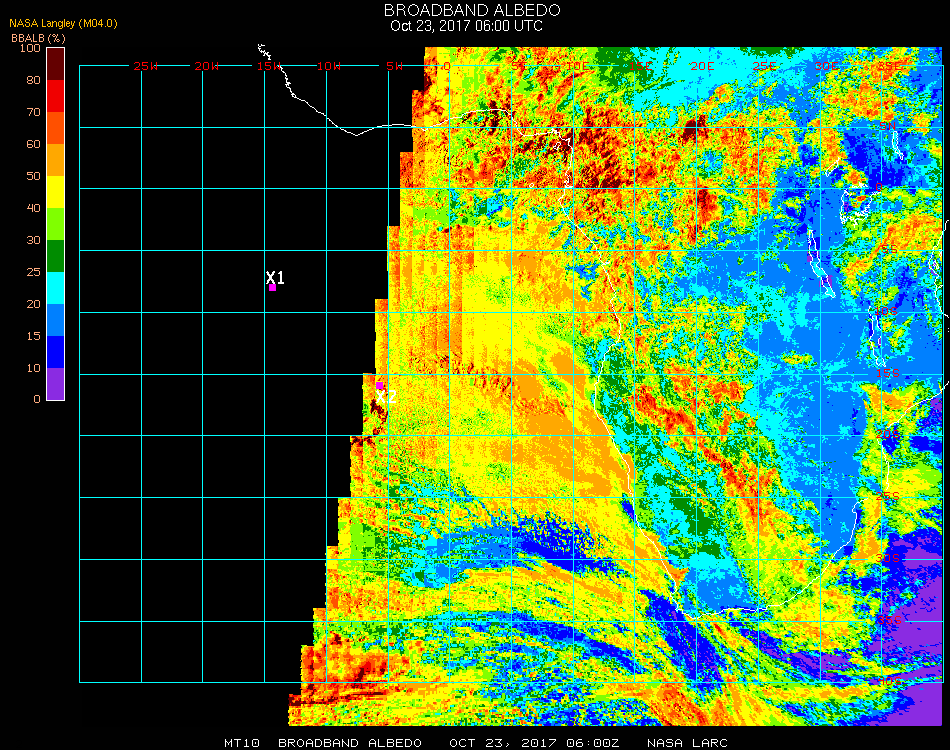Select the dark green 25-30 legend swatch
The image size is (950, 750).
56,256
